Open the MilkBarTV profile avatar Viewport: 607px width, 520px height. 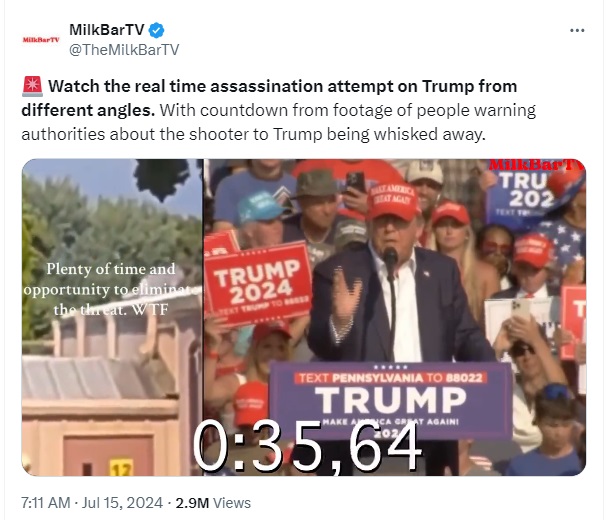coord(41,39)
